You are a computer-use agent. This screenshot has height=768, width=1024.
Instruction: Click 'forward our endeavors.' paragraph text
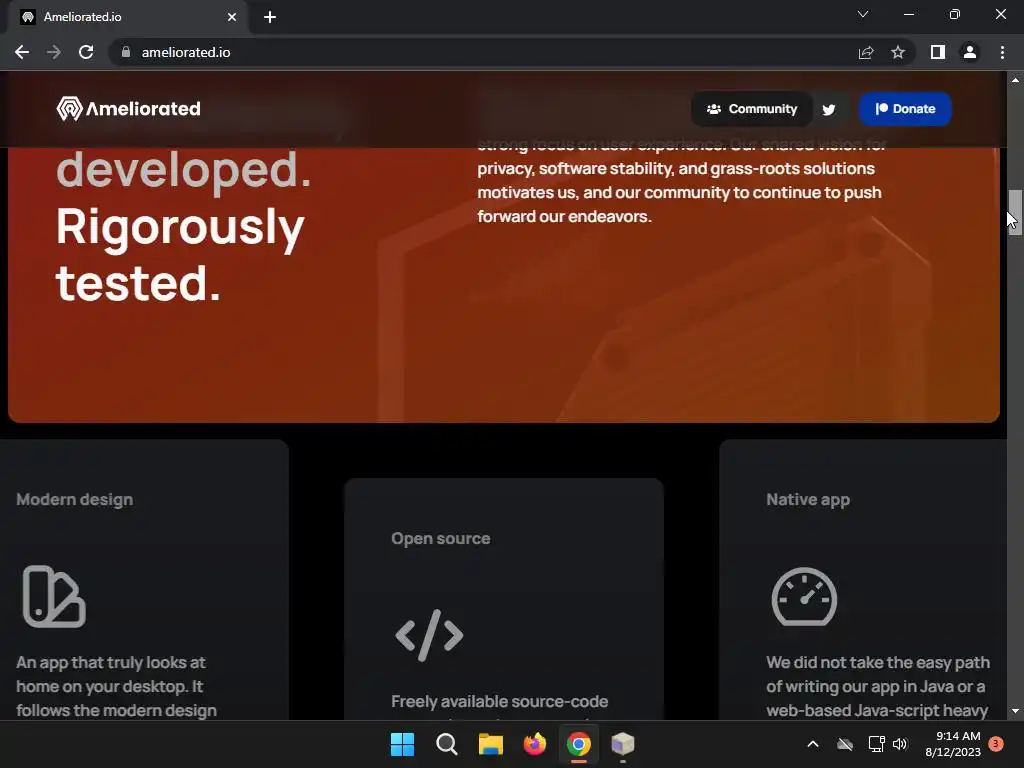[564, 216]
